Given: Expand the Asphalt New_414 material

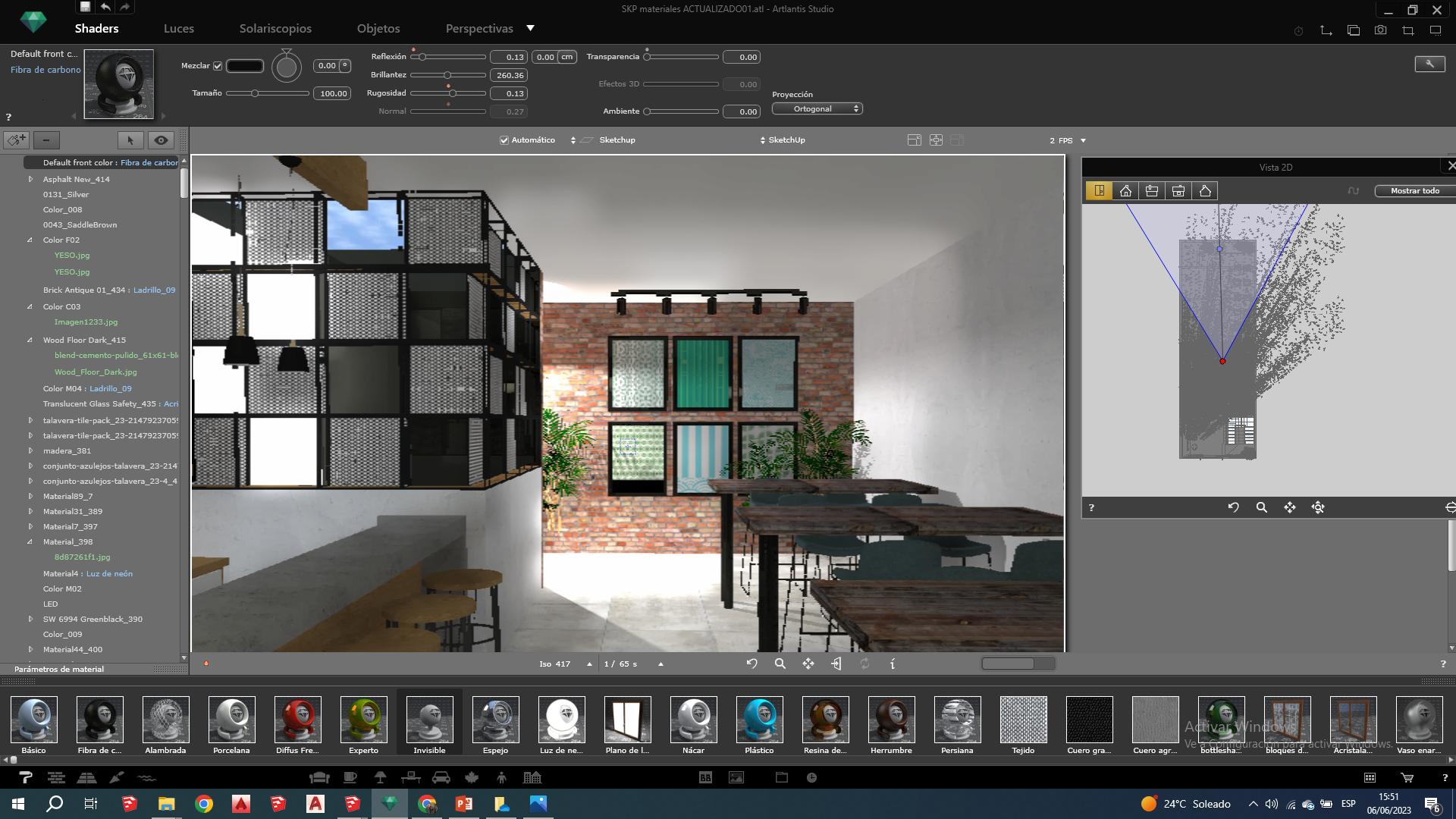Looking at the screenshot, I should click(x=30, y=180).
